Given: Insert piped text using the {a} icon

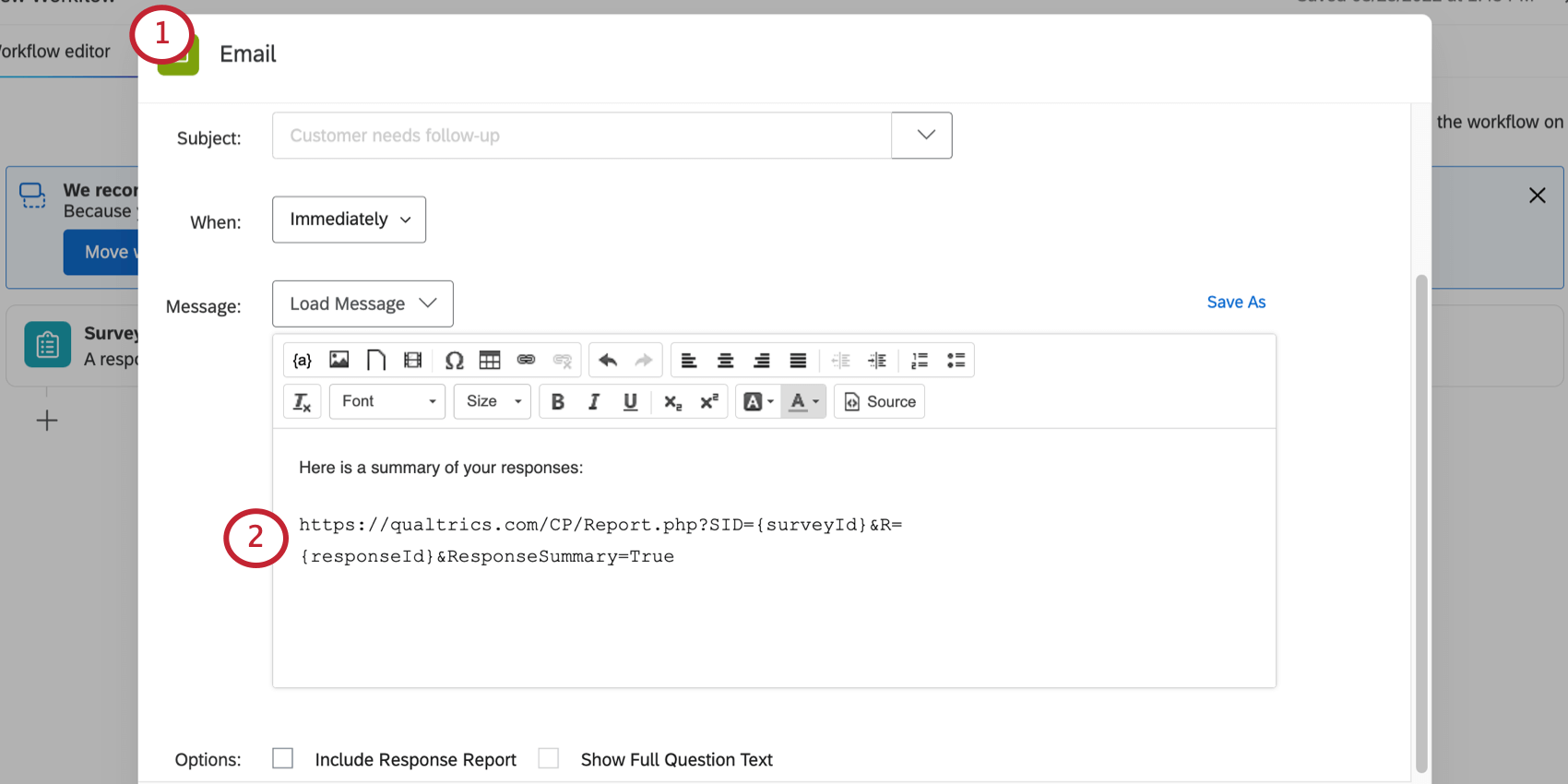Looking at the screenshot, I should pos(302,361).
